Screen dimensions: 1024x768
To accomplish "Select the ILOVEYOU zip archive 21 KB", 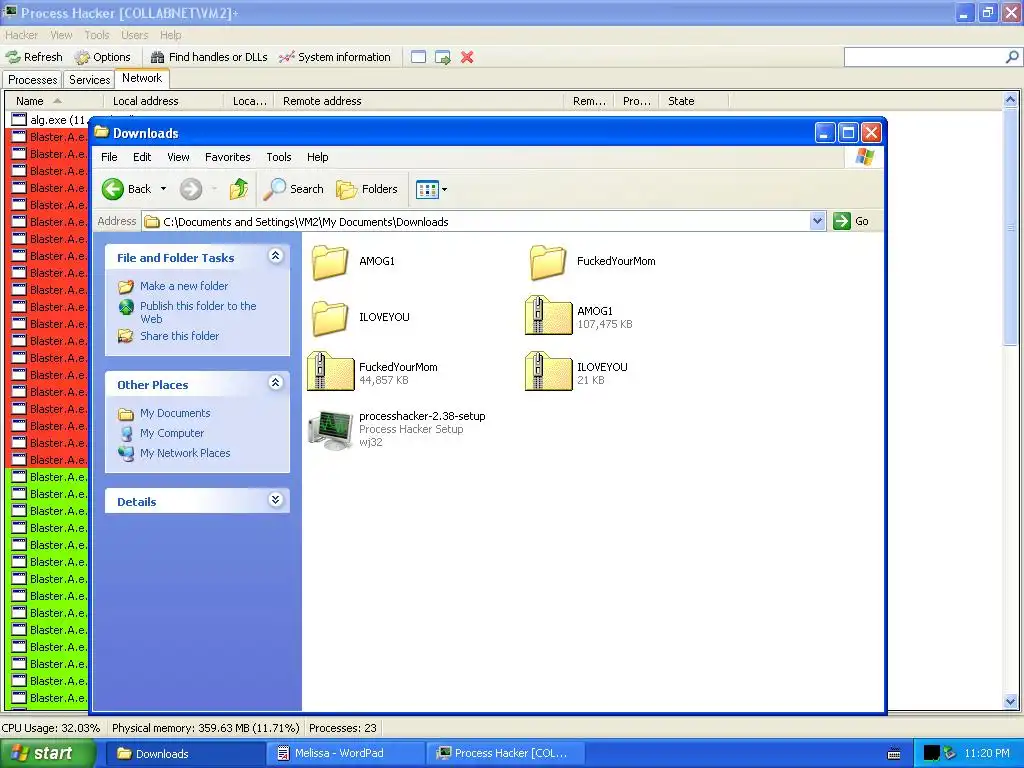I will (548, 372).
